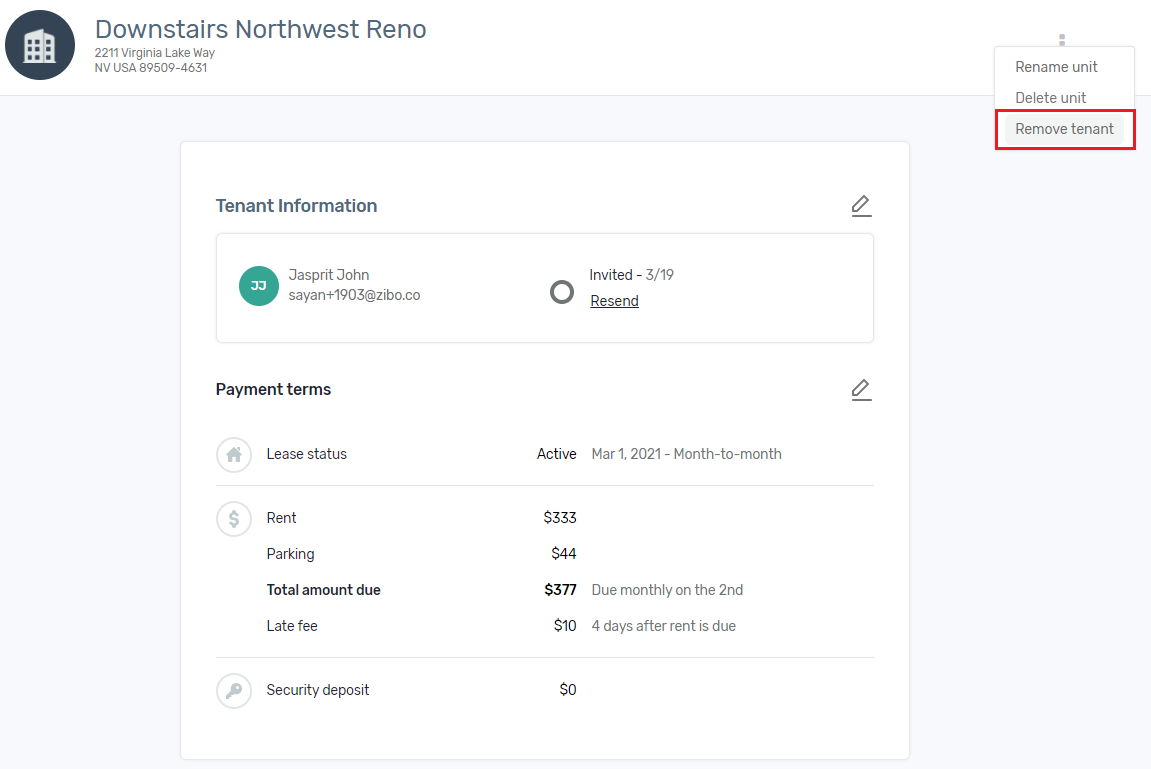Open the three-dot unit options menu

pyautogui.click(x=1061, y=40)
